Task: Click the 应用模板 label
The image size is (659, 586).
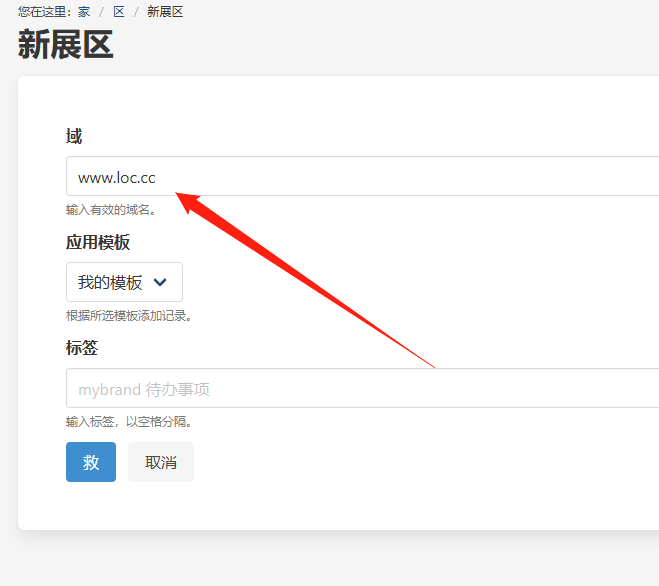Action: click(x=98, y=242)
